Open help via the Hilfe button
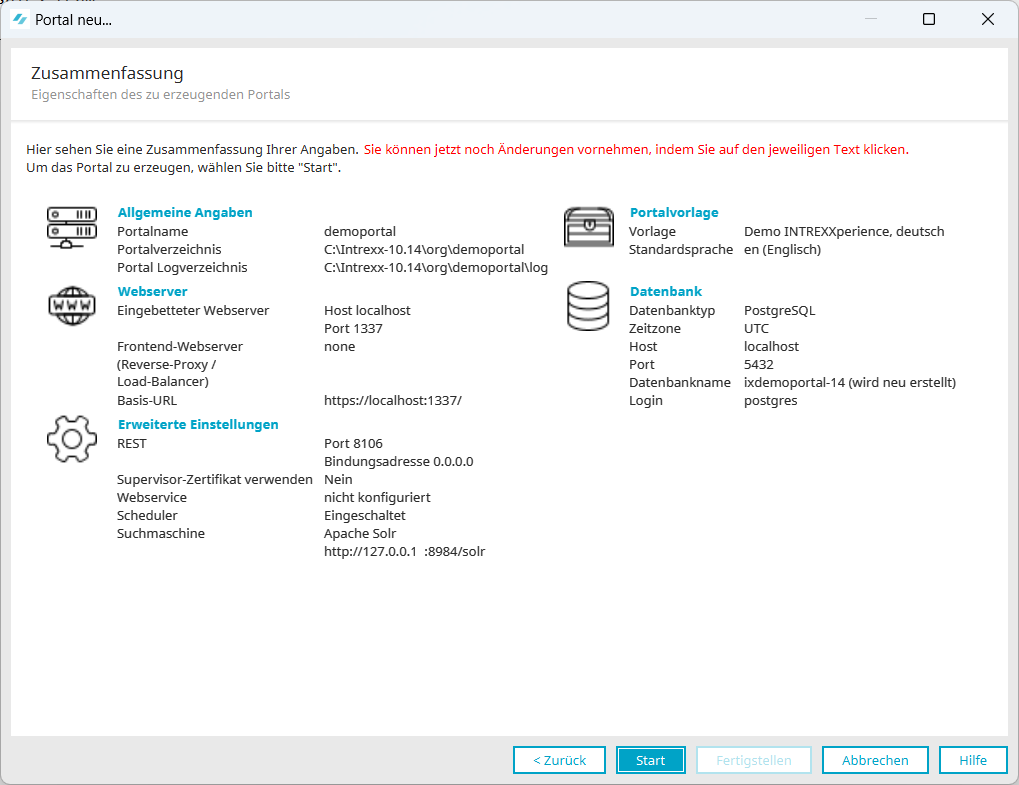 tap(973, 760)
